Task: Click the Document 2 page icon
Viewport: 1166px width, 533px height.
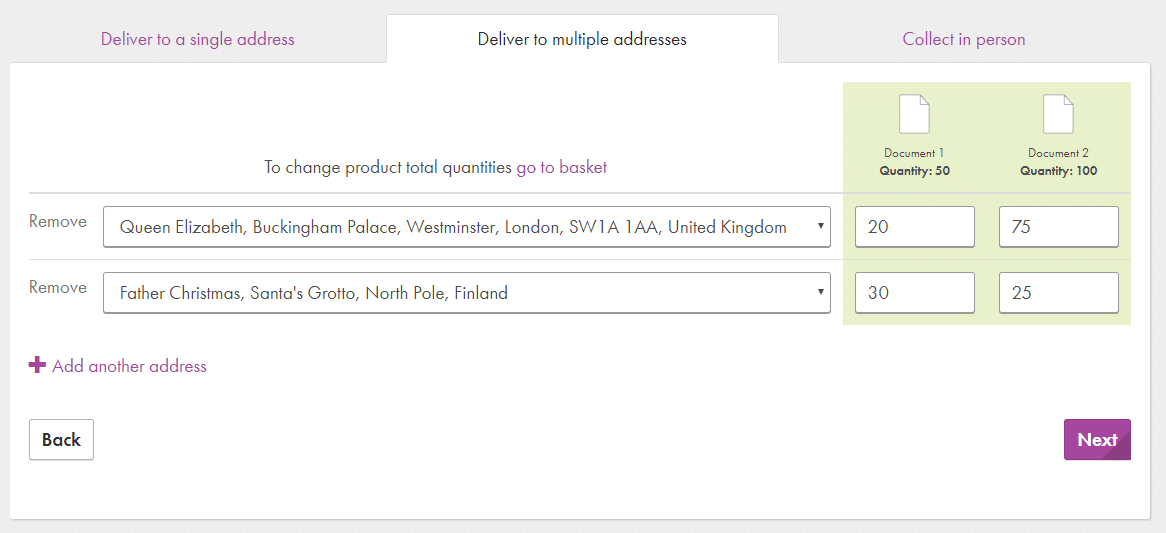Action: [x=1058, y=114]
